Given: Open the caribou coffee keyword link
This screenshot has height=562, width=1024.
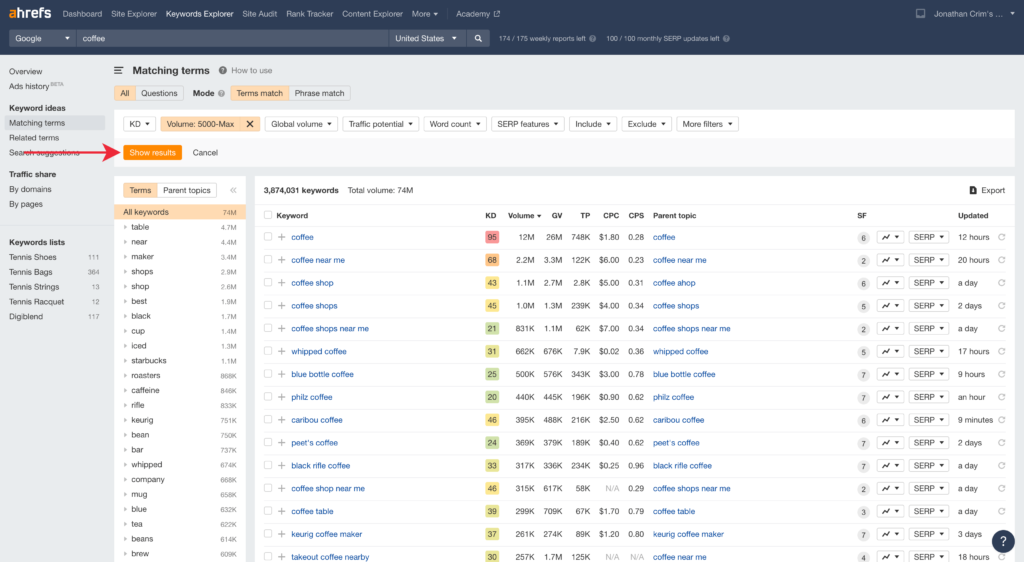Looking at the screenshot, I should 317,420.
